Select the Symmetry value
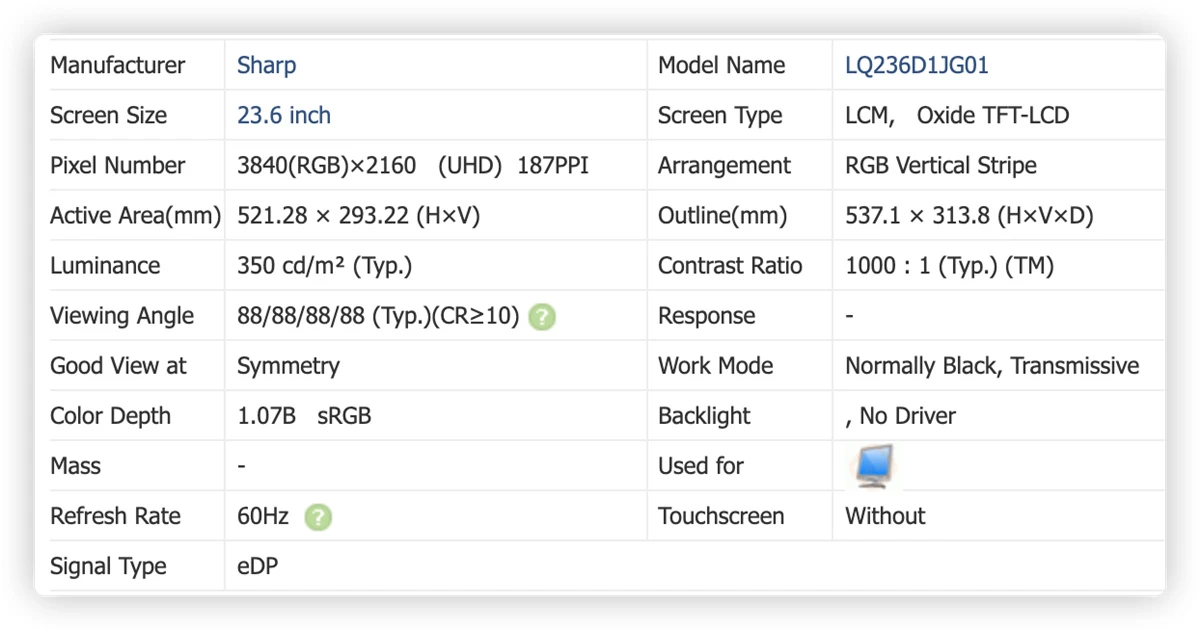Viewport: 1200px width, 630px height. (x=288, y=366)
